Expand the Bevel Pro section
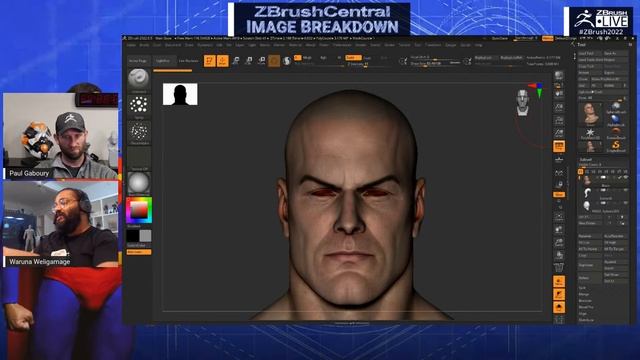 [586, 307]
